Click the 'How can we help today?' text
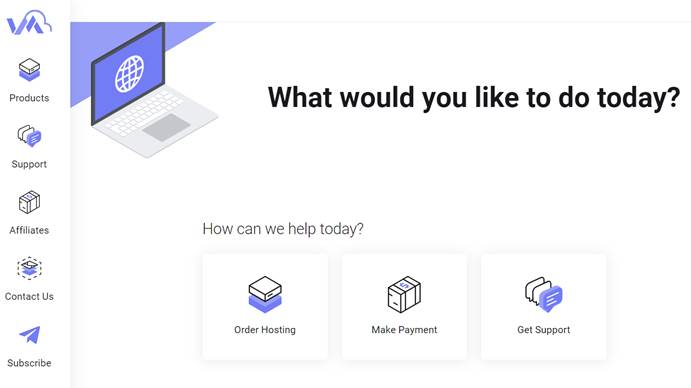 (283, 229)
